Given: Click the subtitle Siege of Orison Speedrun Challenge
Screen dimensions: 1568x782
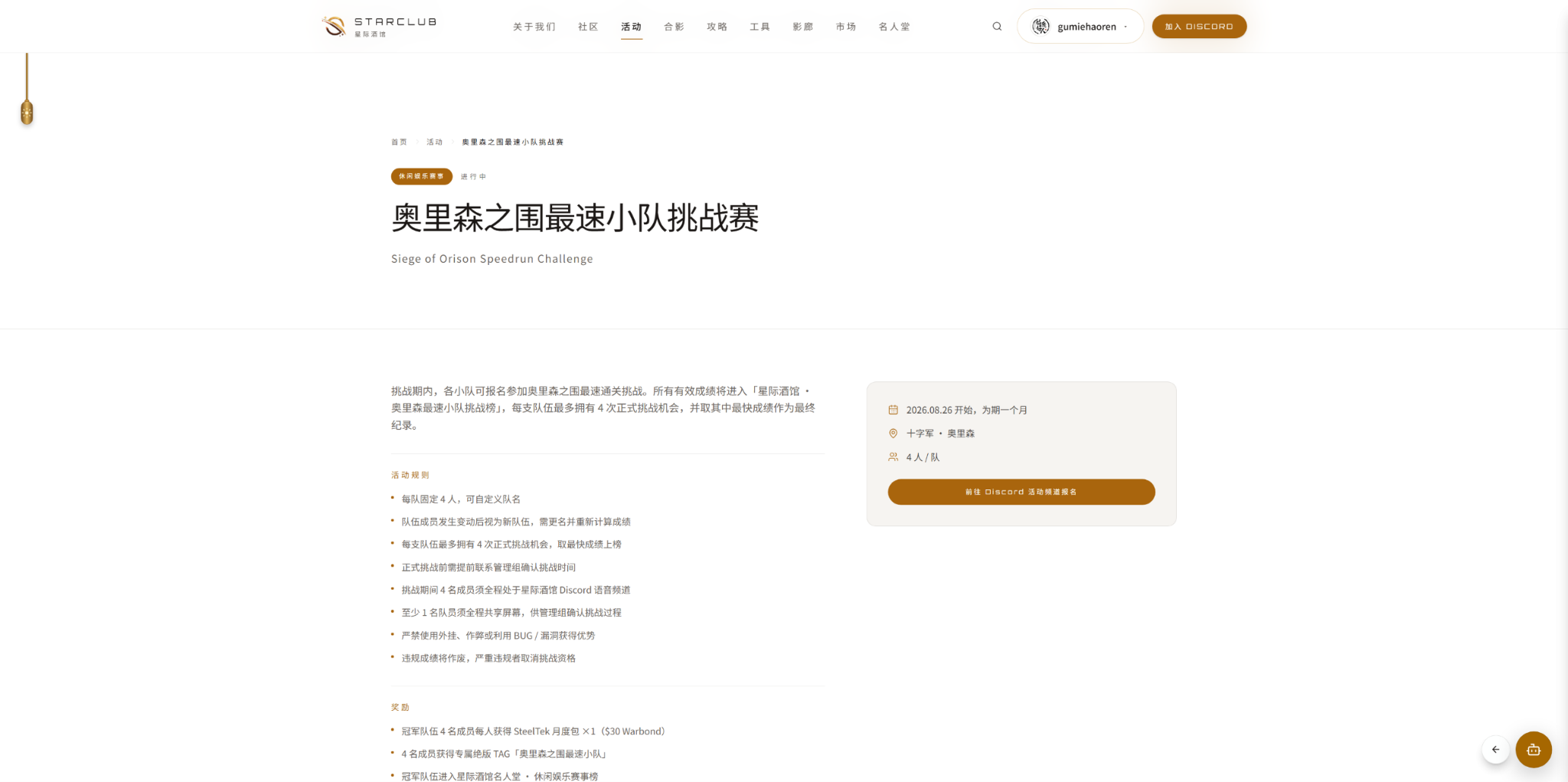Looking at the screenshot, I should click(492, 259).
